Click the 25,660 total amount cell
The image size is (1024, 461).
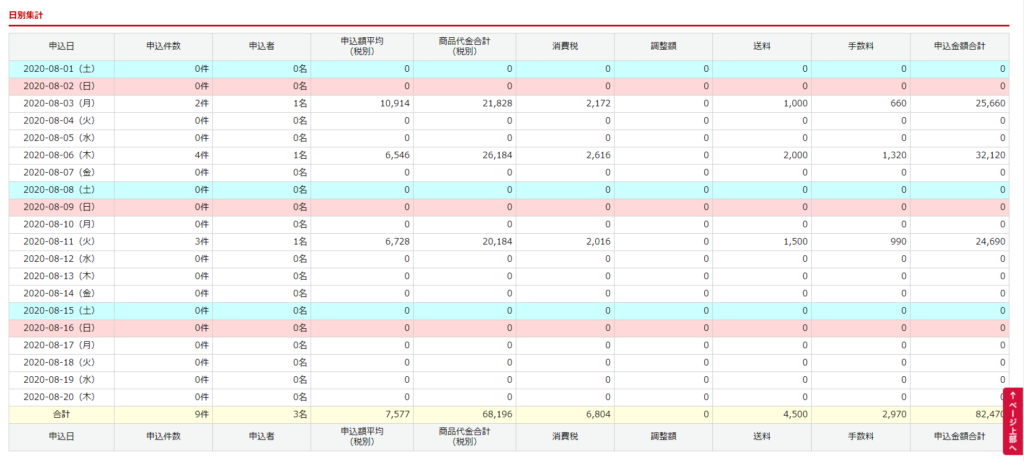coord(959,104)
